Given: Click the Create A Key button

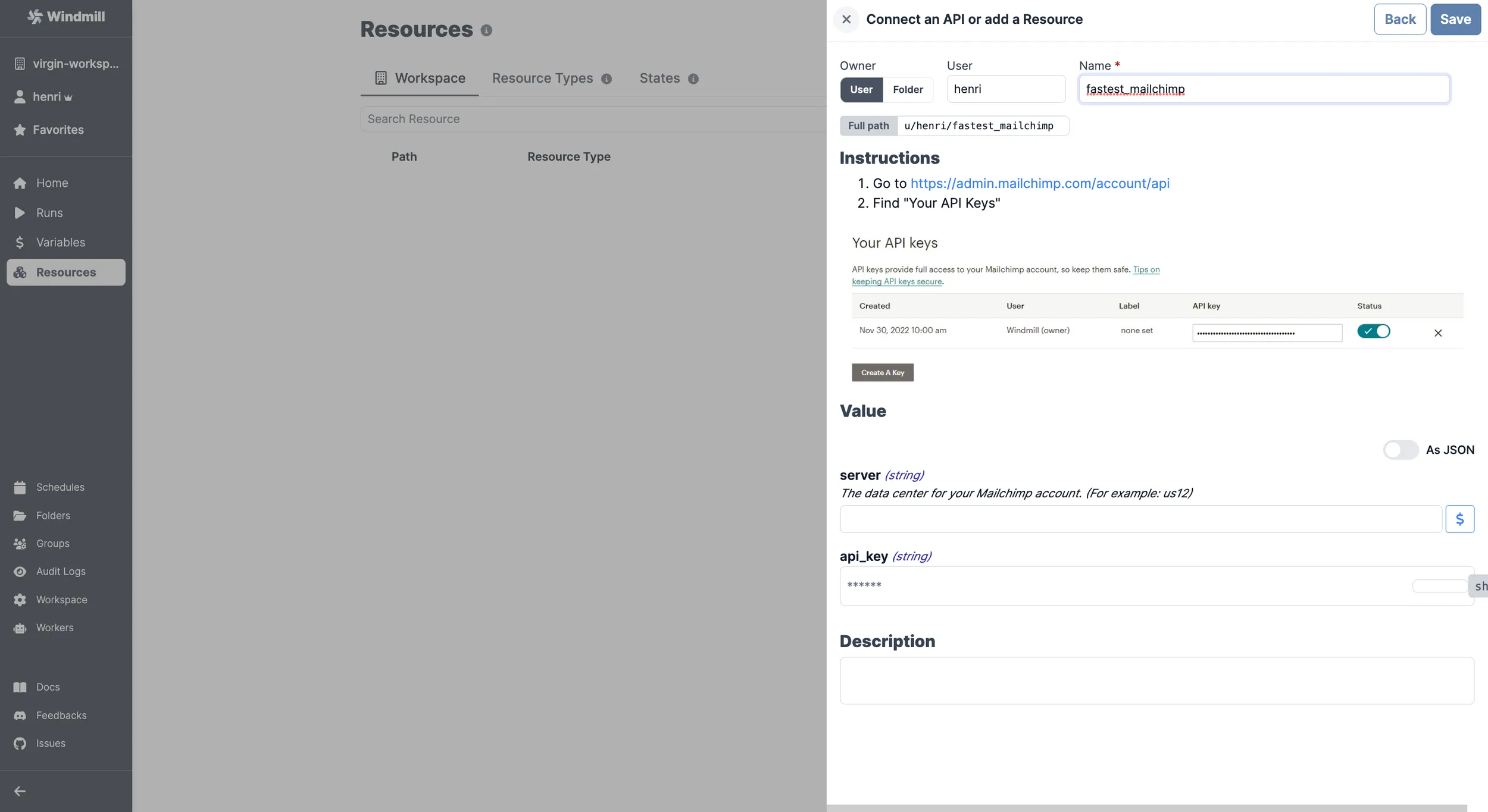Looking at the screenshot, I should coord(882,372).
